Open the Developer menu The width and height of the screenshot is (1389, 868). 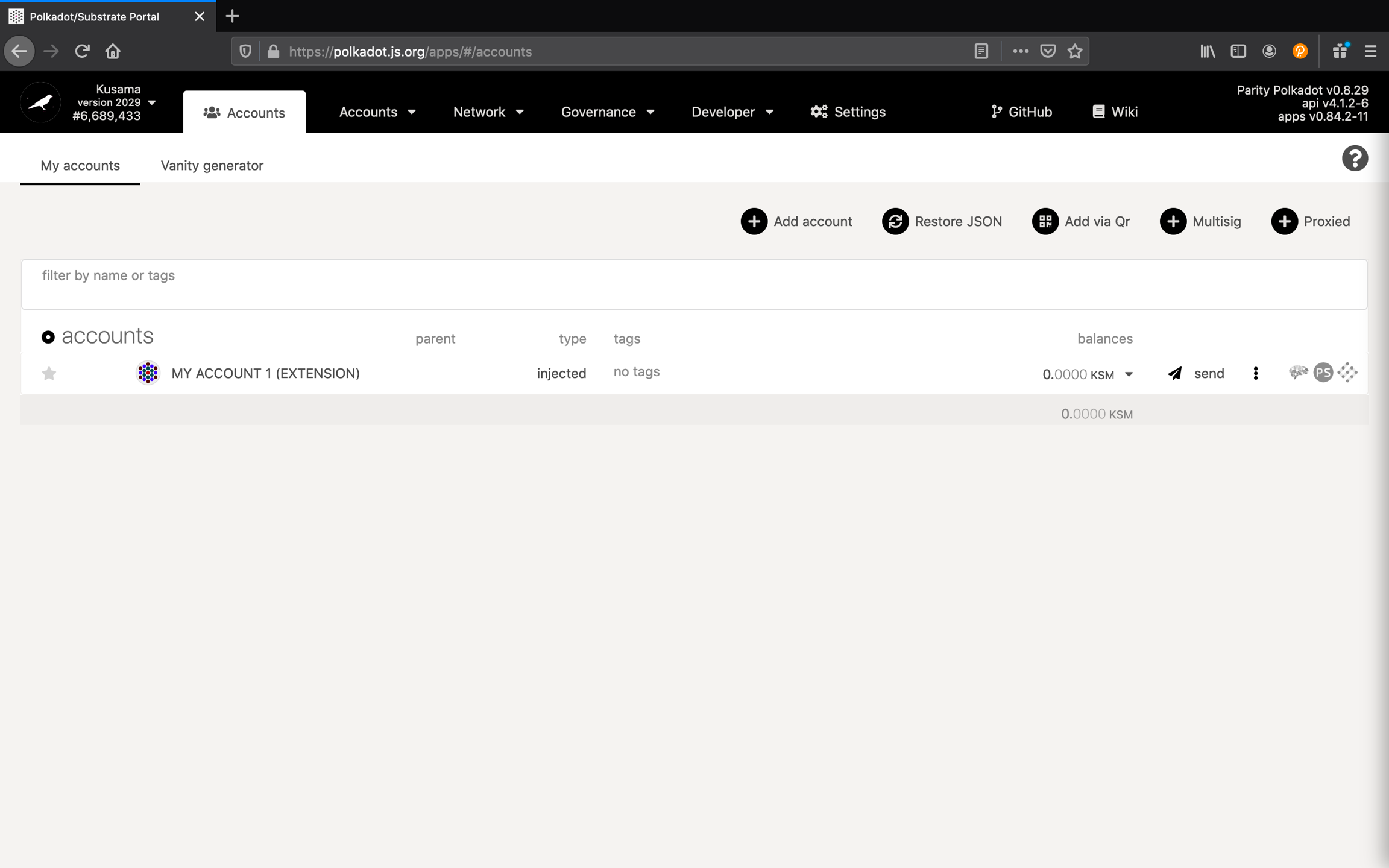click(x=732, y=112)
